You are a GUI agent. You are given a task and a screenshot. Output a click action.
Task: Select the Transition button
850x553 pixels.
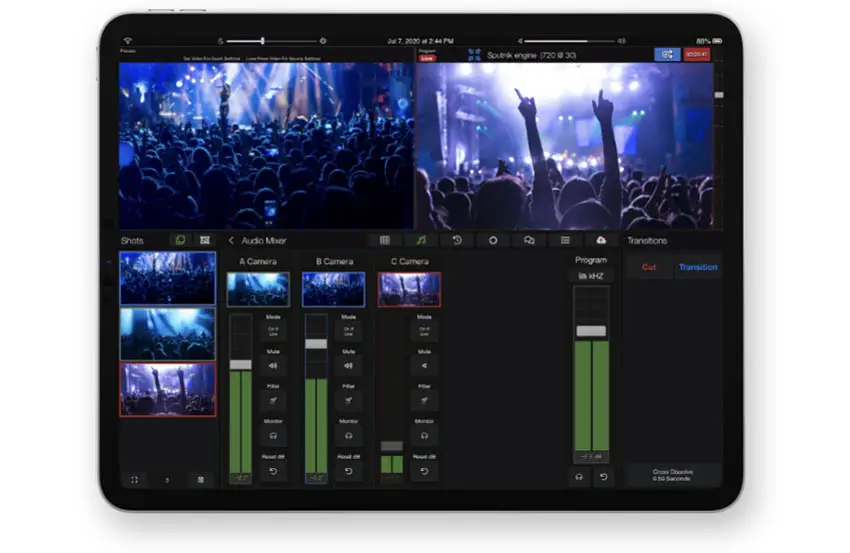(x=698, y=267)
